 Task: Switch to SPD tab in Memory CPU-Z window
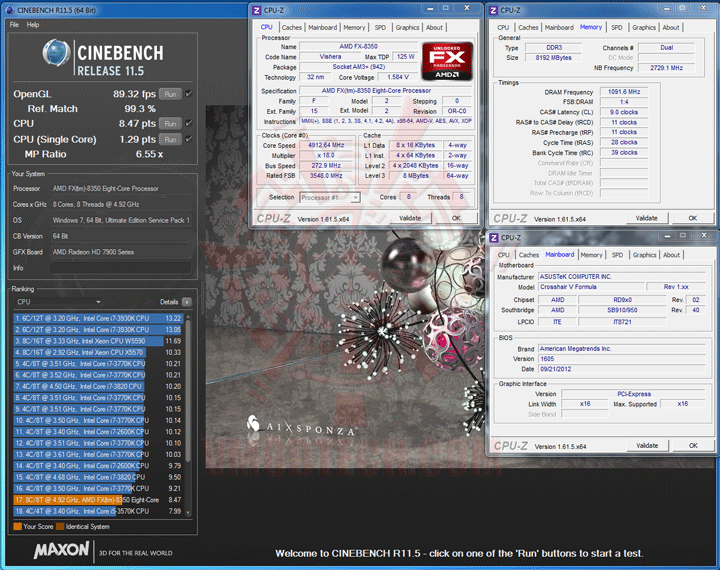(617, 28)
